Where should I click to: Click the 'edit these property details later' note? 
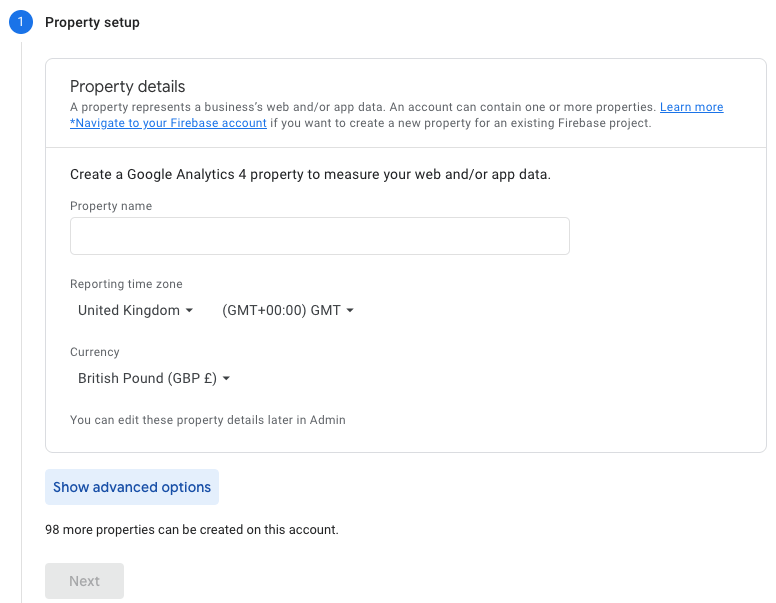pos(207,420)
